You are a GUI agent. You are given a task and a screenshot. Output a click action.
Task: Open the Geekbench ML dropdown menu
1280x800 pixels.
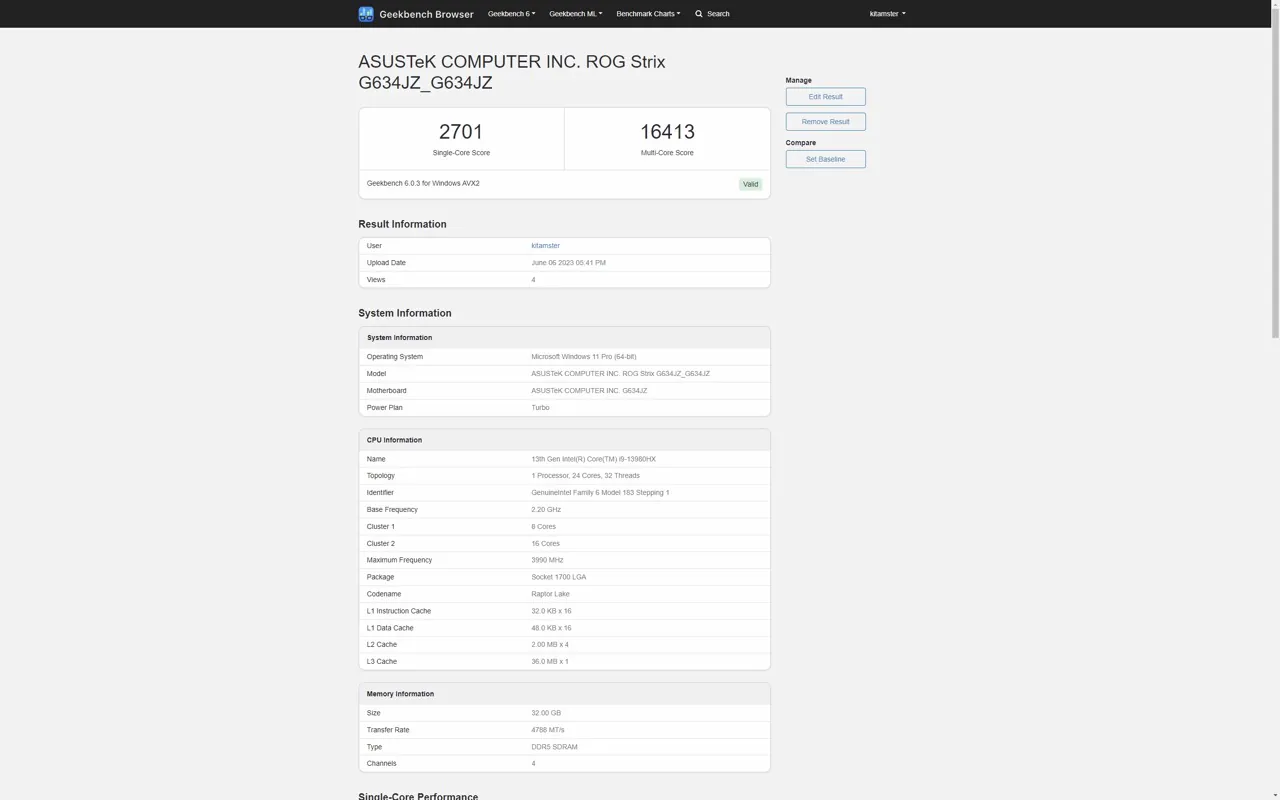point(576,14)
